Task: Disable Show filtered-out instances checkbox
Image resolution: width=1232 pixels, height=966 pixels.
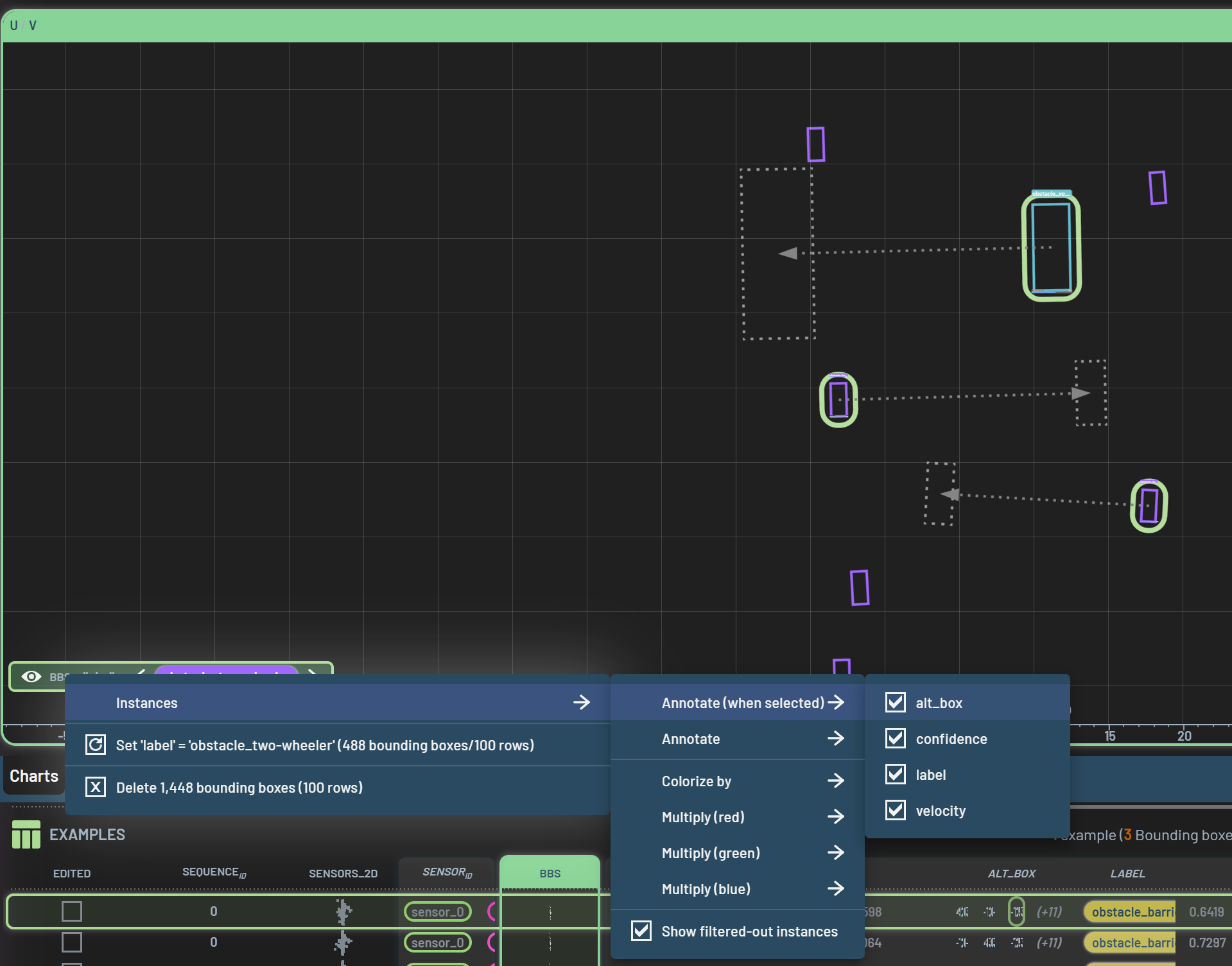Action: point(641,931)
